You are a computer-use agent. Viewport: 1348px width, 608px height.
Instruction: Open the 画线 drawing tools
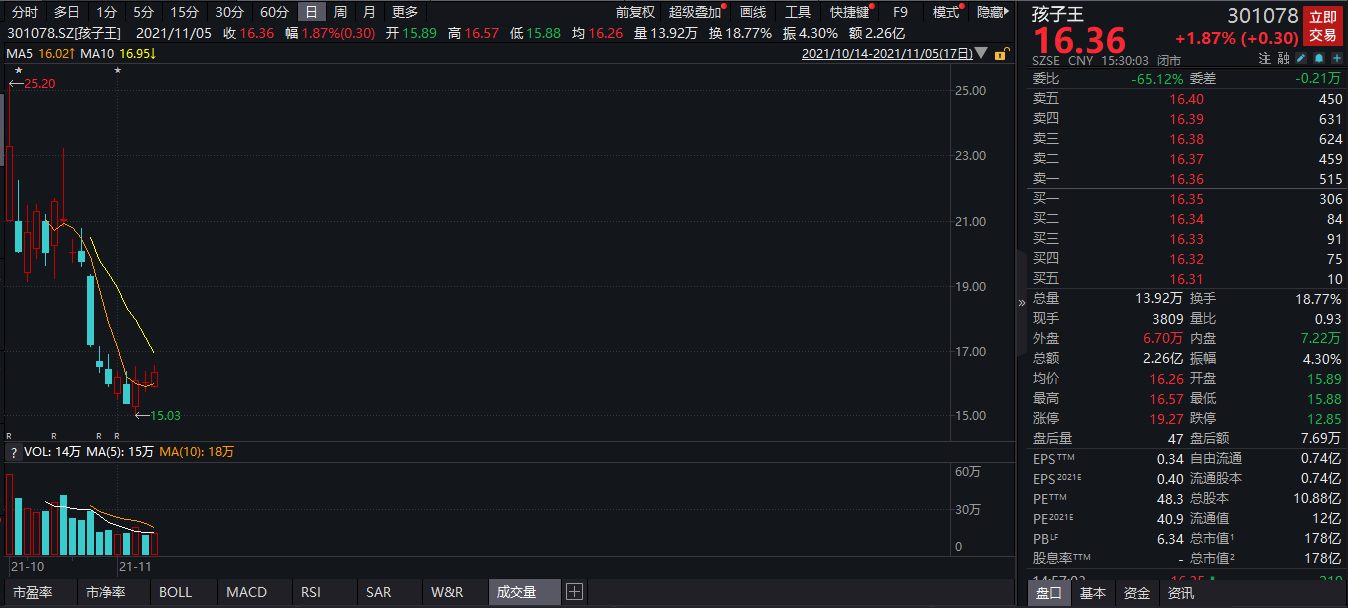[752, 12]
